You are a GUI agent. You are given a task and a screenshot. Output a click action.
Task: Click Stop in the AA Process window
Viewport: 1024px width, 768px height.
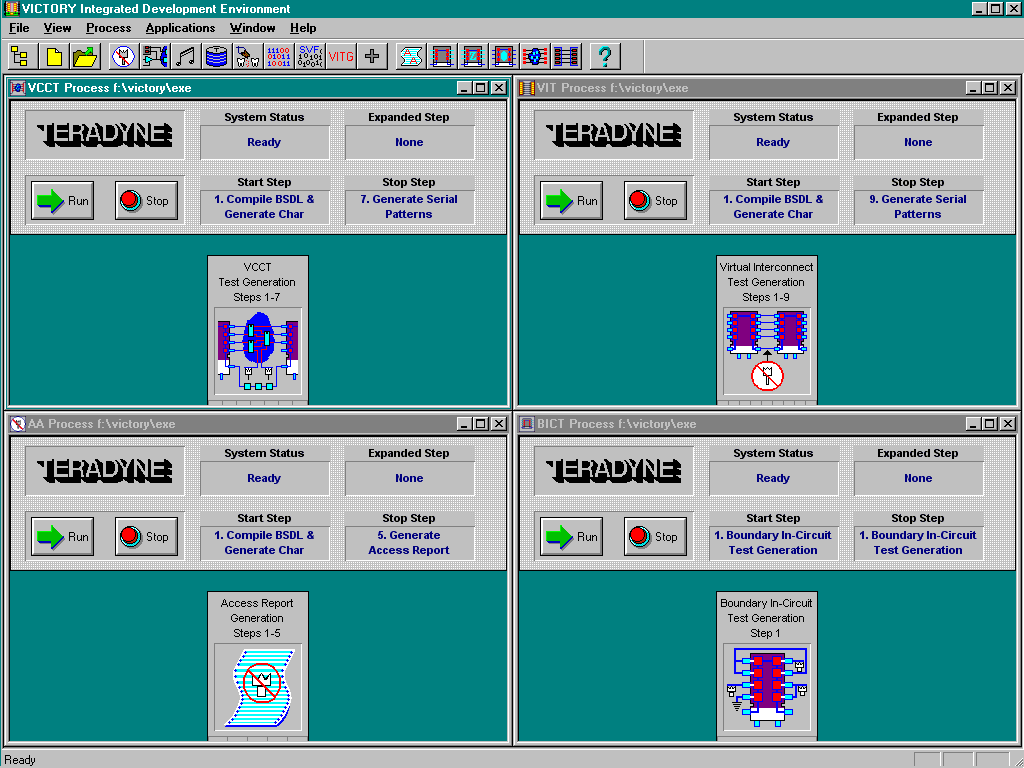146,537
